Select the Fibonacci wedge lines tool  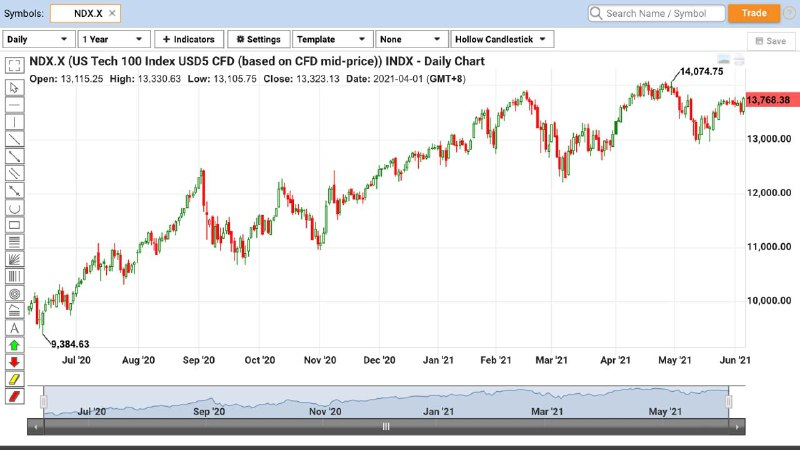point(14,311)
